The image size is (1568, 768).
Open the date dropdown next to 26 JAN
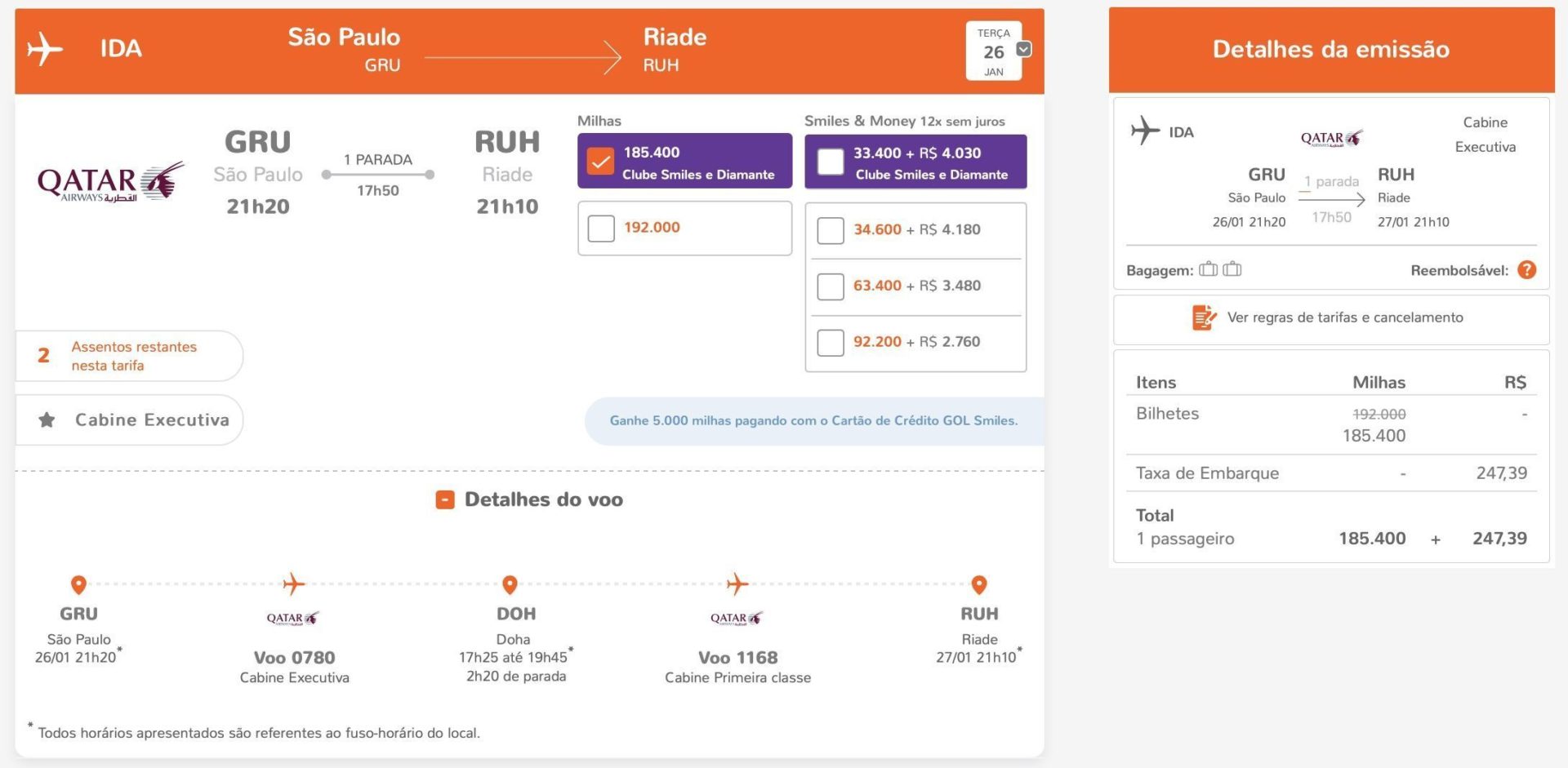pyautogui.click(x=1023, y=49)
